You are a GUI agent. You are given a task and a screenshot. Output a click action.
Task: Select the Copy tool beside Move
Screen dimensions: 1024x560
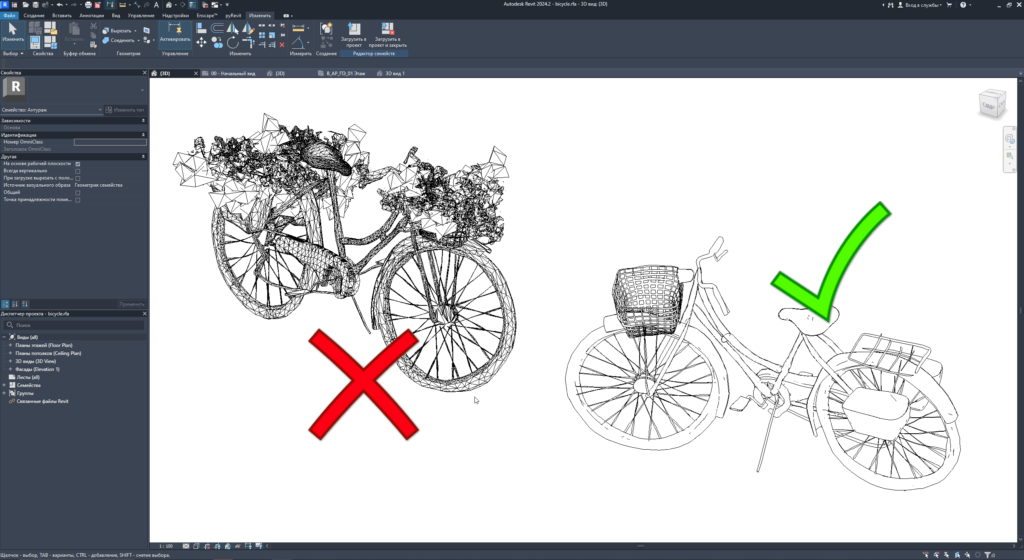point(217,42)
